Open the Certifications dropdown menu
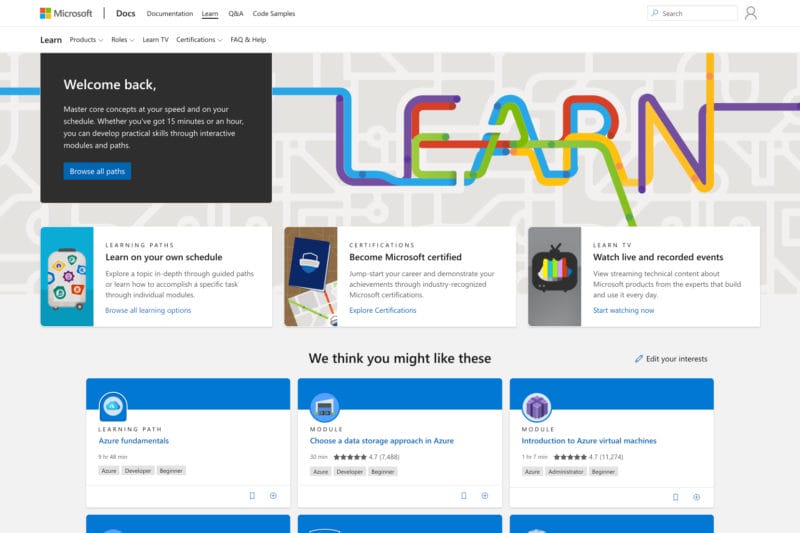This screenshot has height=533, width=800. point(199,40)
